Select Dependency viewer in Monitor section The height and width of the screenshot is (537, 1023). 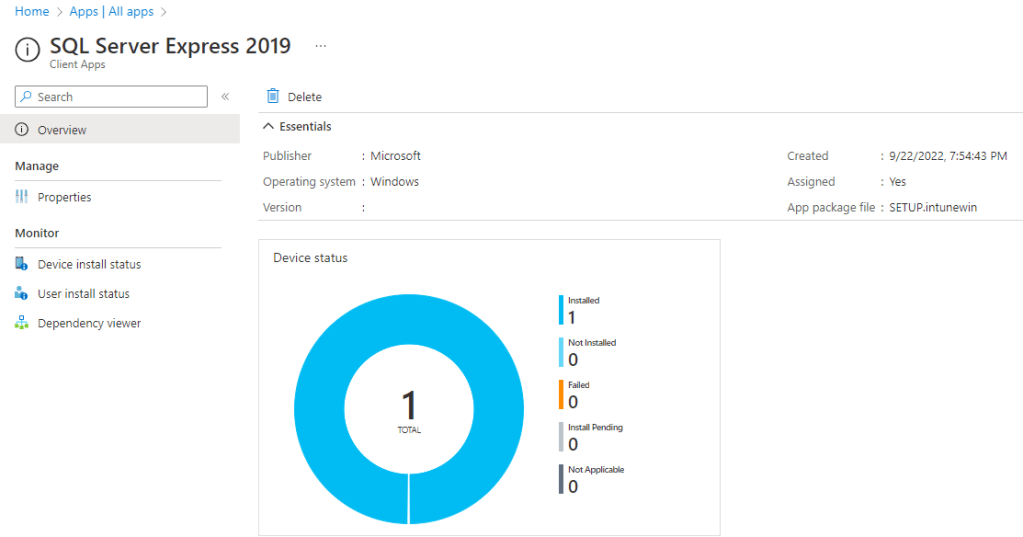pyautogui.click(x=89, y=323)
